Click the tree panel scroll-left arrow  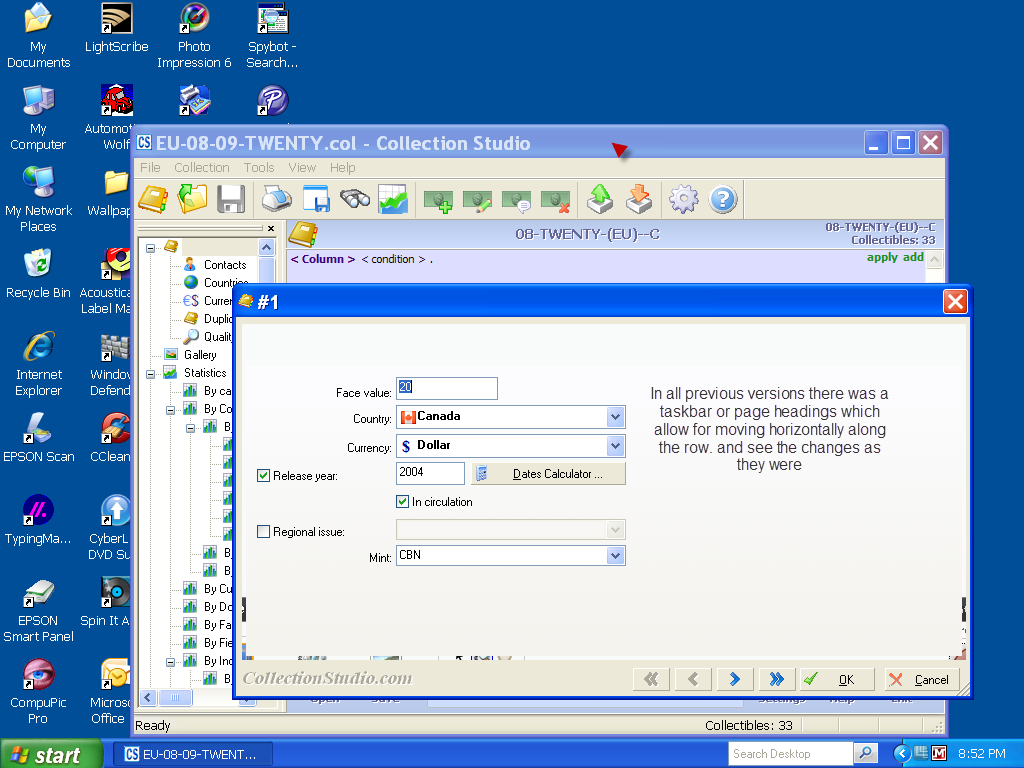(148, 697)
